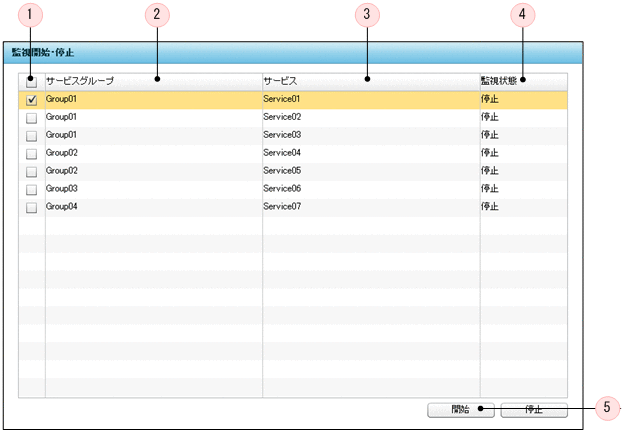Uncheck the Service01 row checkbox
Viewport: 624px width, 432px height.
tap(31, 100)
